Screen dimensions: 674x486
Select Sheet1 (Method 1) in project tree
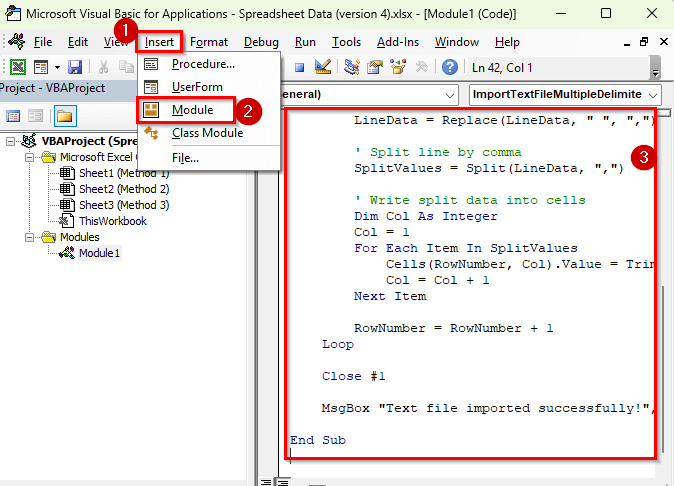point(124,173)
